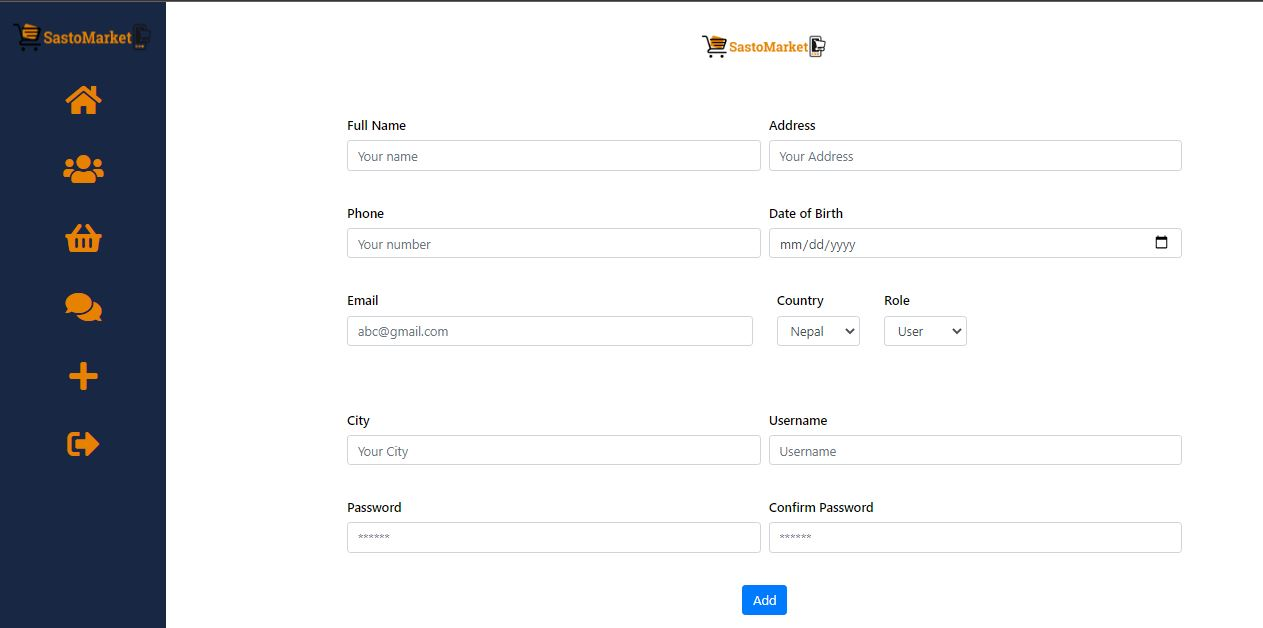Click the Username label
The image size is (1263, 628).
(x=798, y=421)
